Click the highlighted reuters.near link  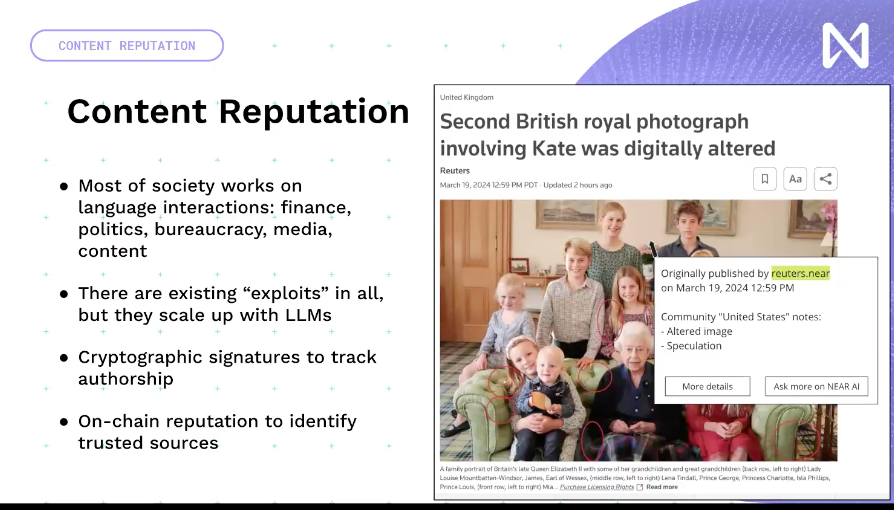tap(800, 273)
